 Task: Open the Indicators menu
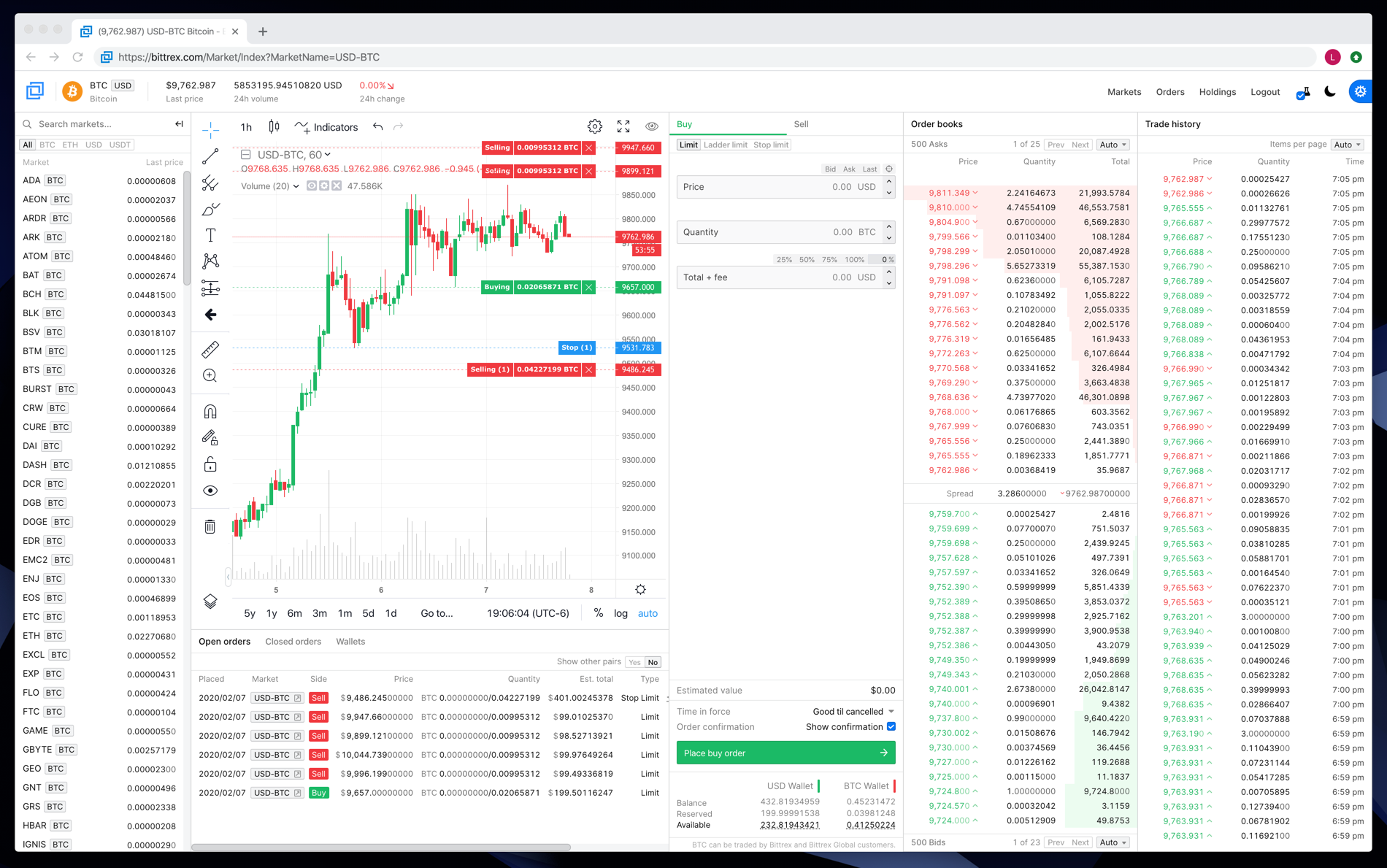tap(326, 127)
